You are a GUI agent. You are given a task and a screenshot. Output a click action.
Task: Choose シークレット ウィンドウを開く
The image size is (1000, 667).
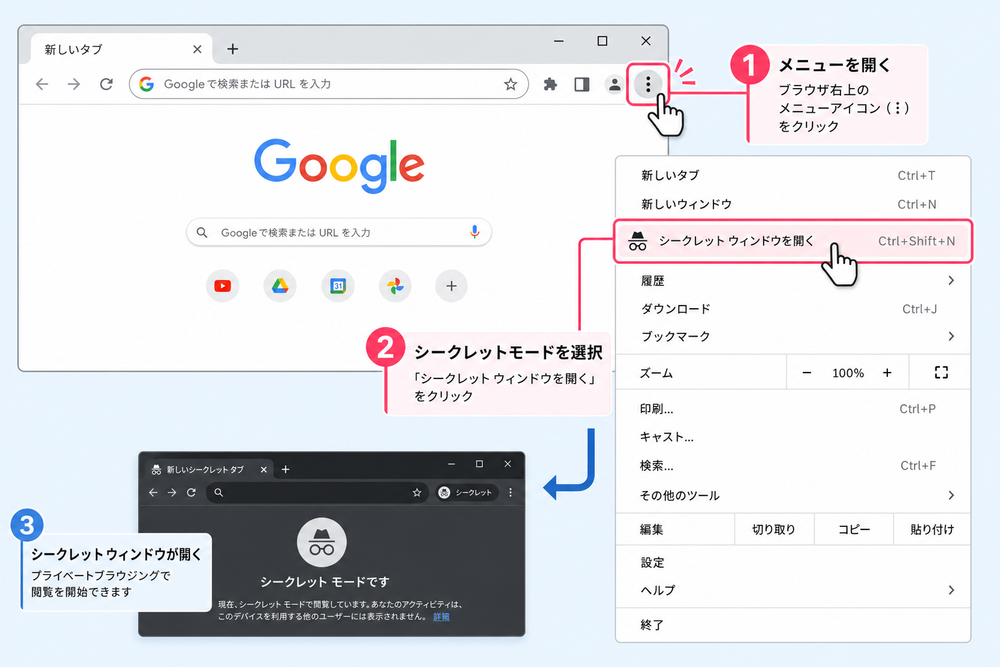coord(793,241)
